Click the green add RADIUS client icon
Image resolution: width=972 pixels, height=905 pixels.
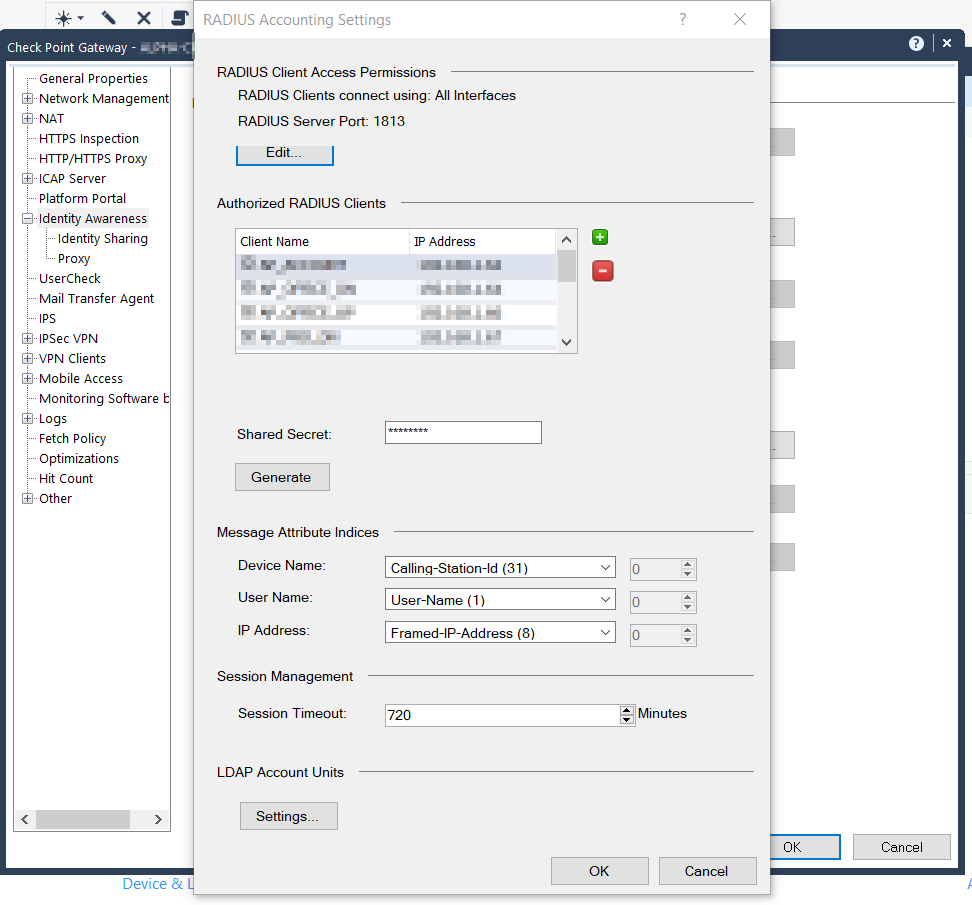click(x=599, y=237)
